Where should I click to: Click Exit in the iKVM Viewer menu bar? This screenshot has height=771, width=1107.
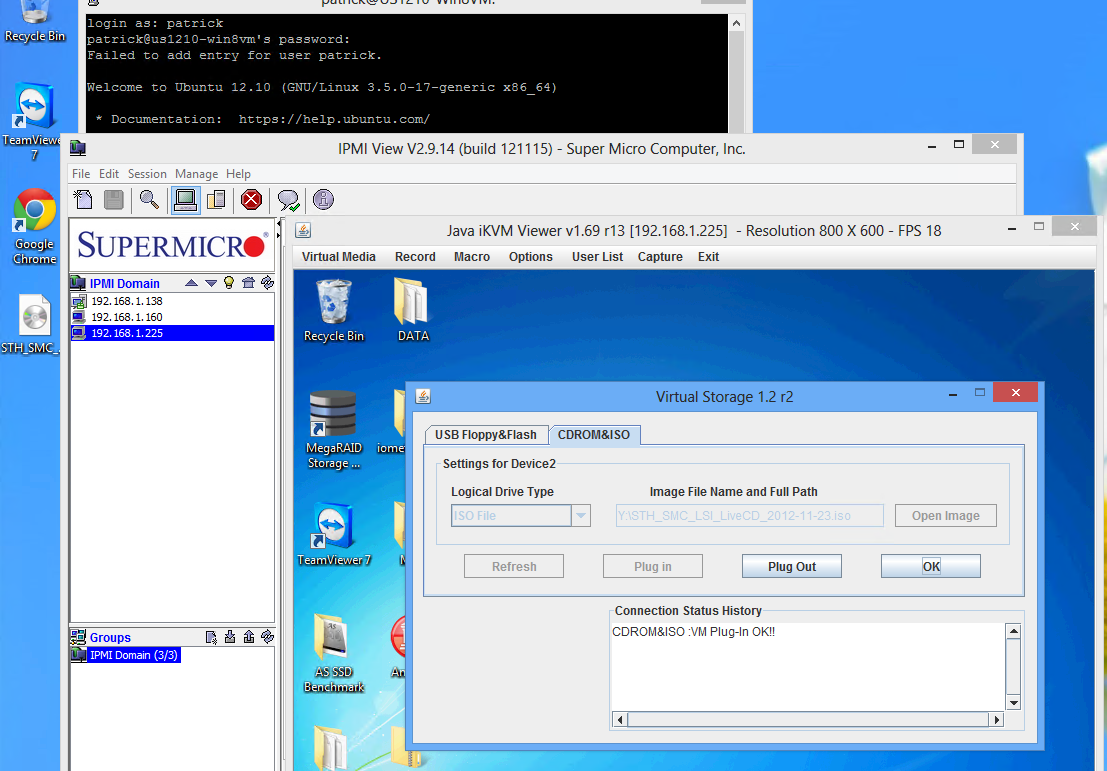pos(708,257)
